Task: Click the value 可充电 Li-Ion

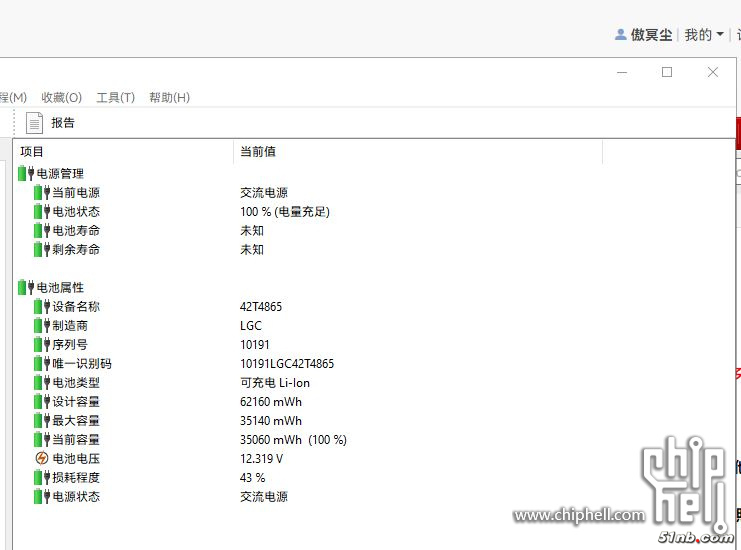Action: pos(275,382)
